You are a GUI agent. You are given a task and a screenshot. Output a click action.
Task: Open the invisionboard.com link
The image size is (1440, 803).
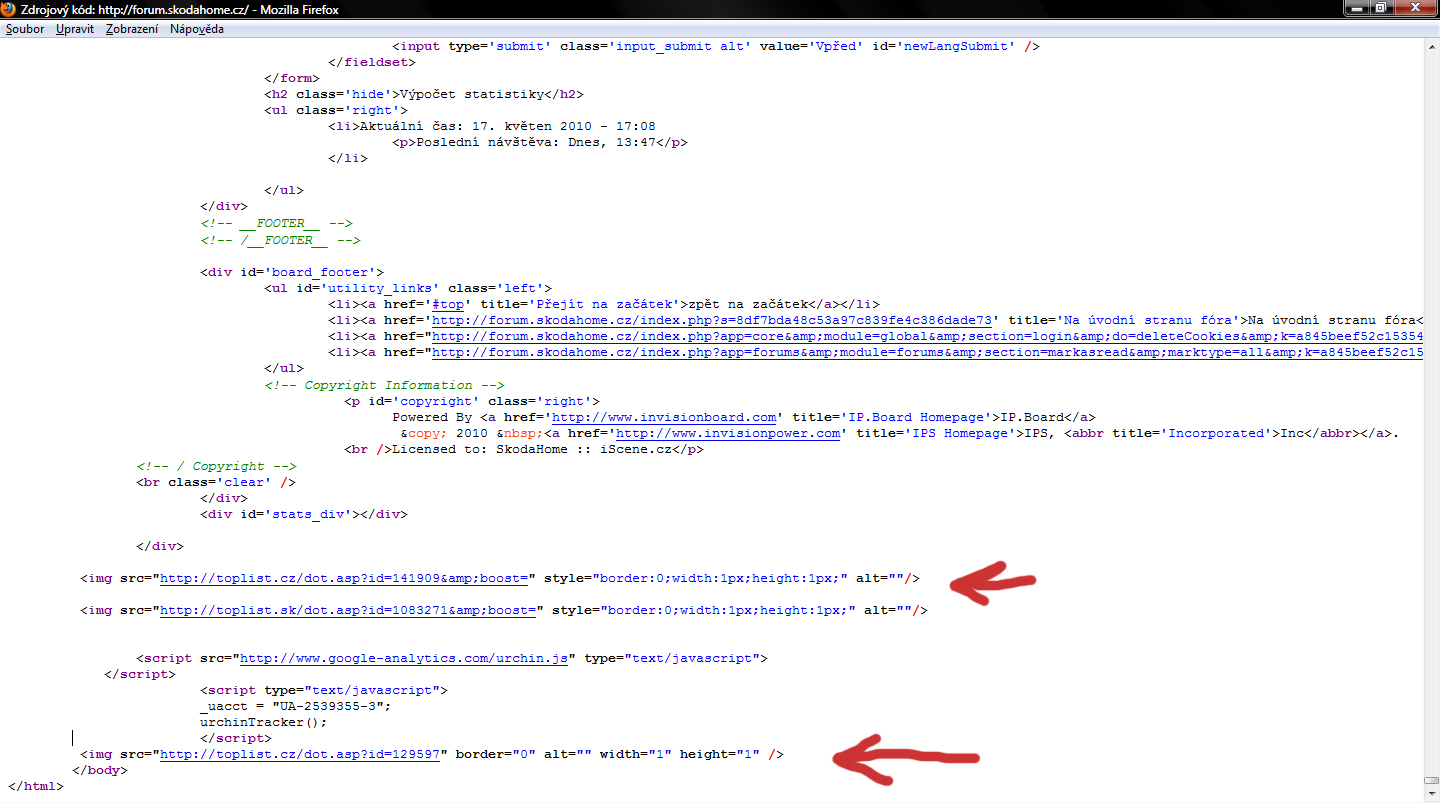click(664, 417)
